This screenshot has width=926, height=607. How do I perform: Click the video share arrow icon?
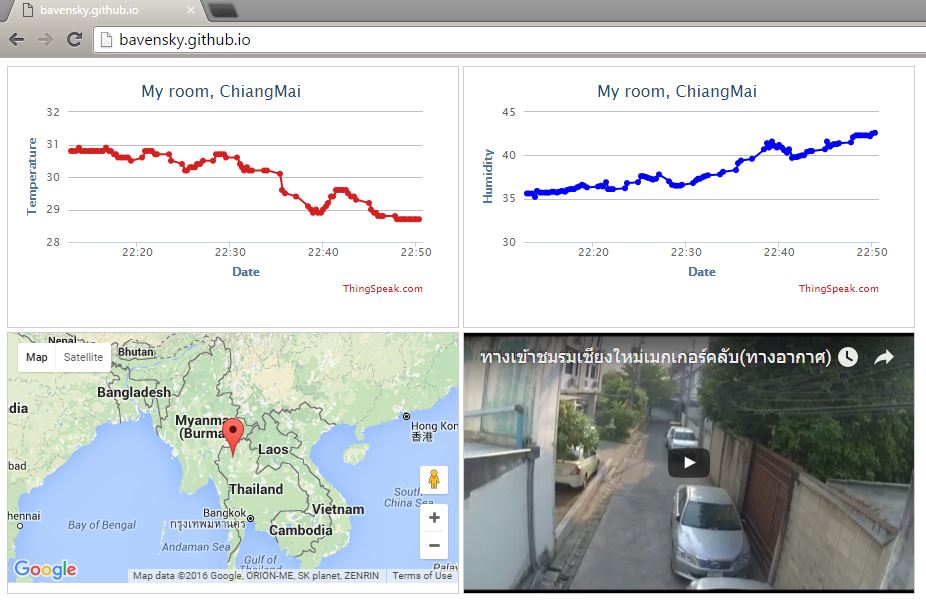[x=883, y=357]
